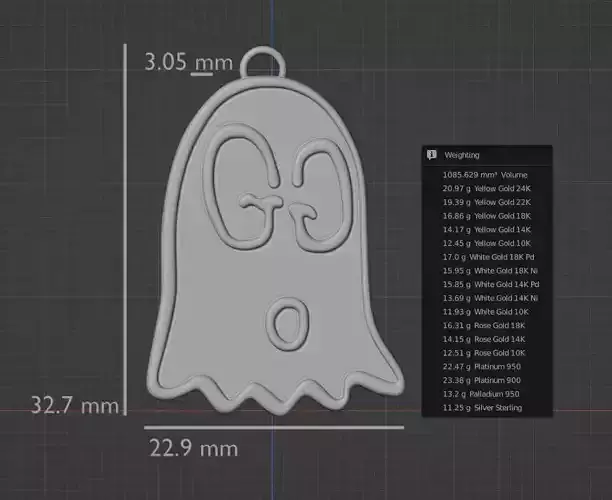Click the Weighting panel title

[462, 155]
